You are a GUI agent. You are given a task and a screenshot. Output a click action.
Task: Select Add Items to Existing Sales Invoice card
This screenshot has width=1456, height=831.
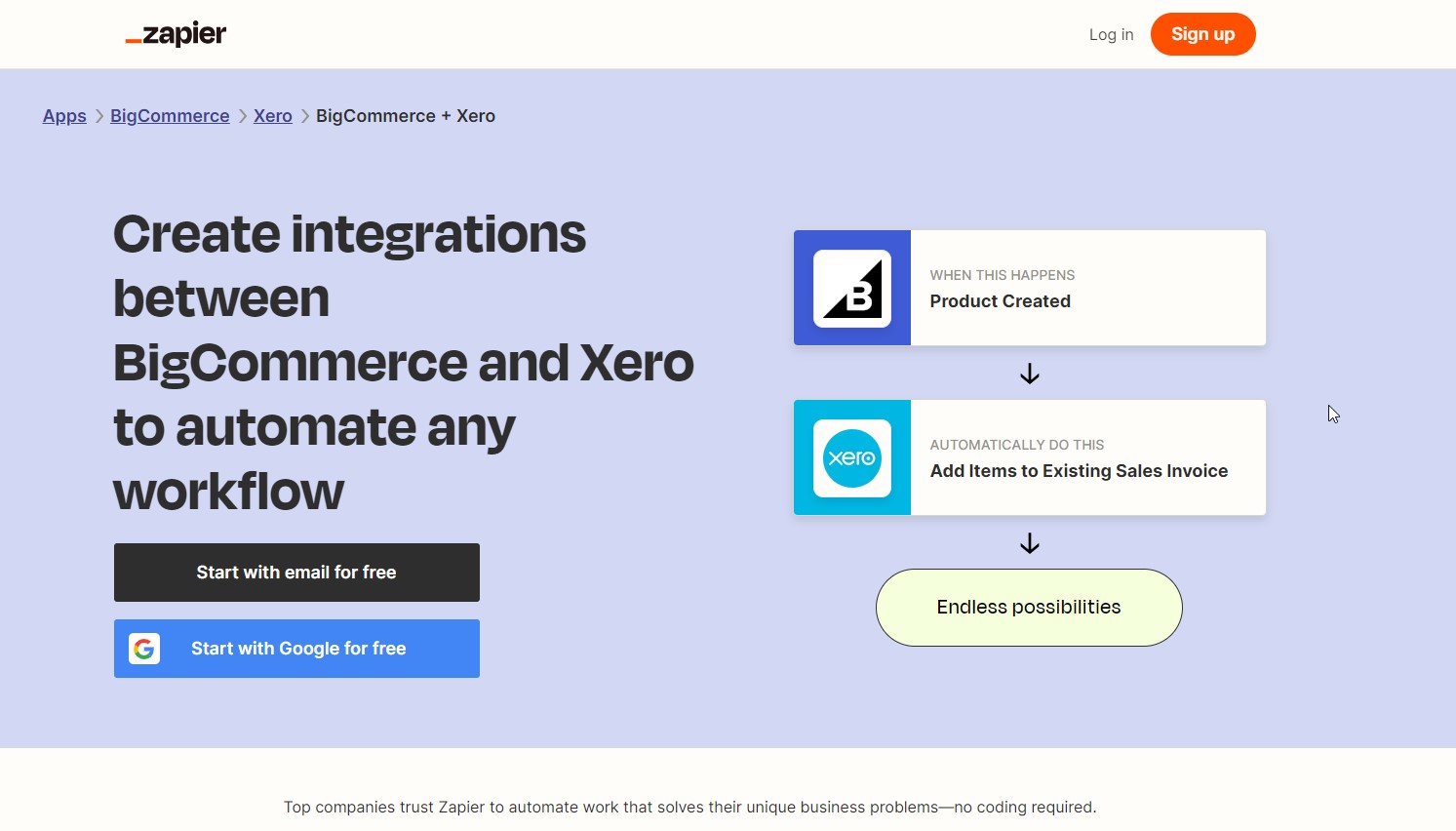coord(1030,457)
